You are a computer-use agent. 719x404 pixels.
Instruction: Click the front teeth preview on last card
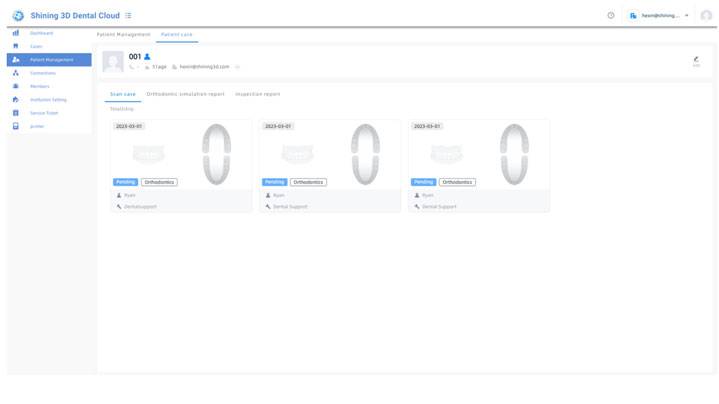(446, 154)
